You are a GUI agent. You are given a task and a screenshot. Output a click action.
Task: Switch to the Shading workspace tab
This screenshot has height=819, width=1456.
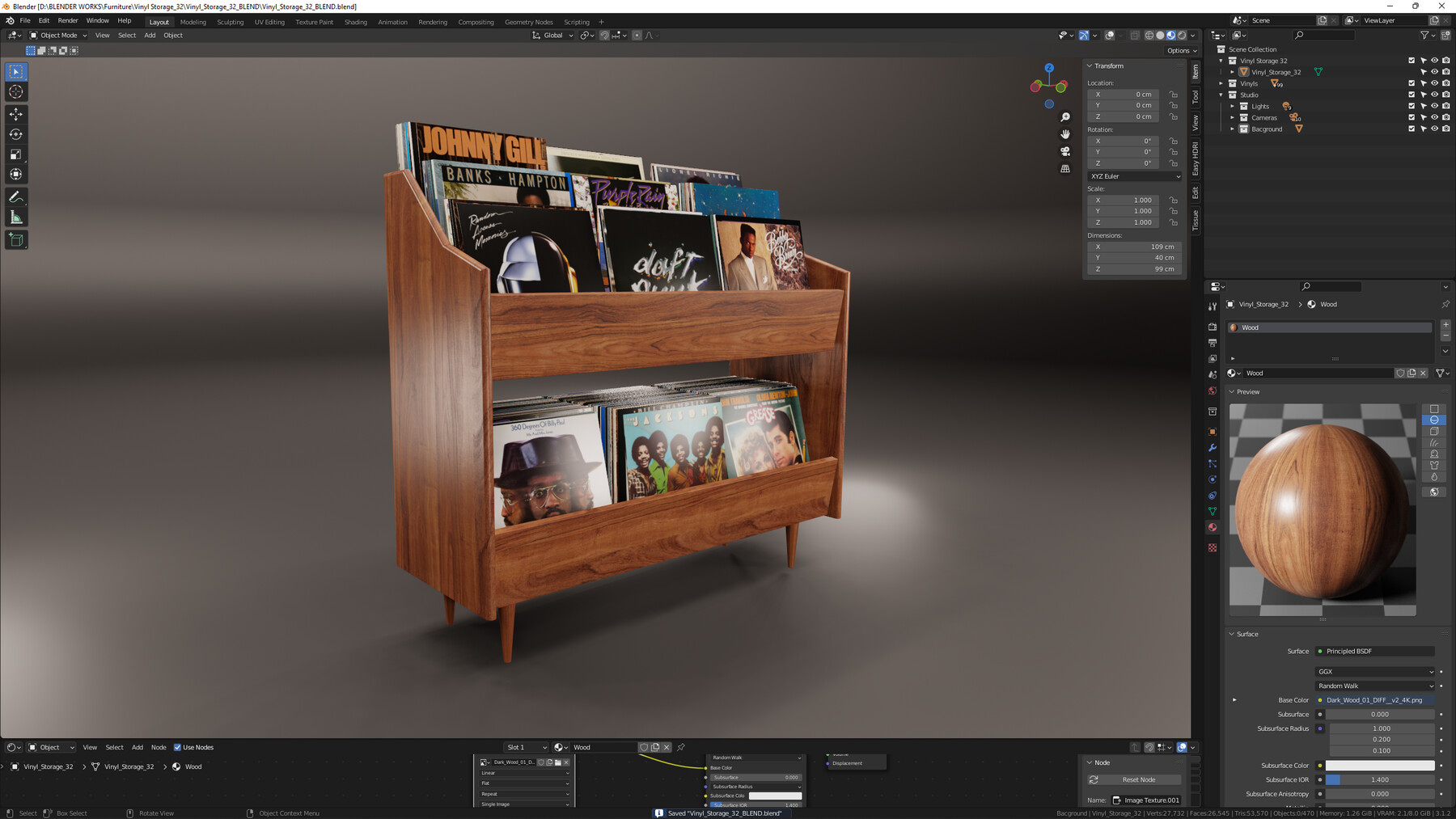[355, 22]
